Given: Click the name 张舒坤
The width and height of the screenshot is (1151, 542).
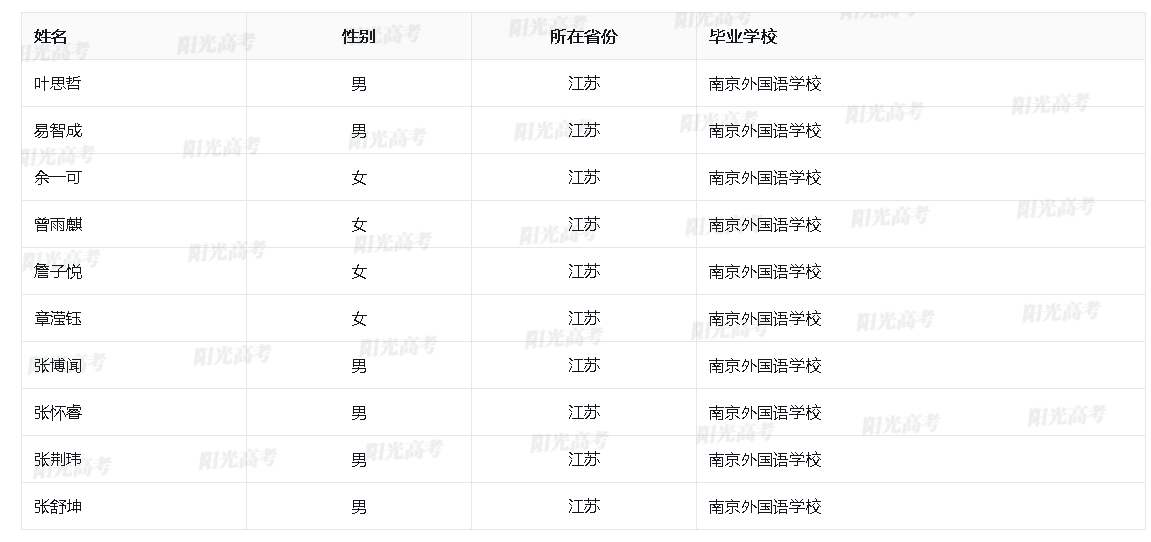Looking at the screenshot, I should (58, 507).
